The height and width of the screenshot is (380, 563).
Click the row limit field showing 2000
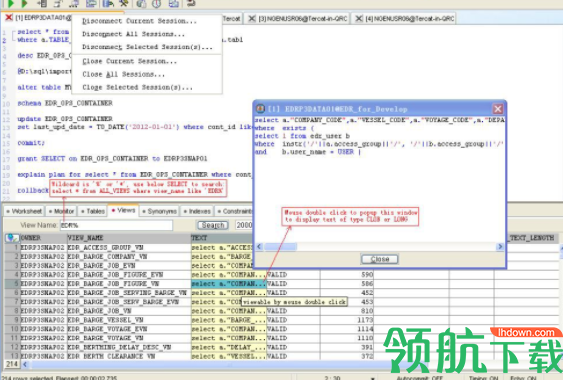[x=244, y=225]
